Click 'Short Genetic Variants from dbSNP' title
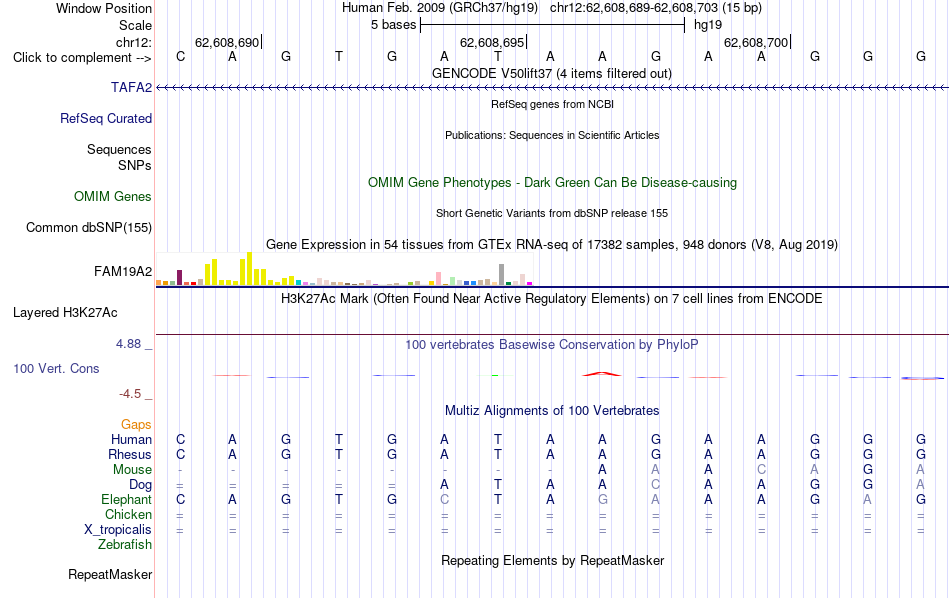 (552, 213)
